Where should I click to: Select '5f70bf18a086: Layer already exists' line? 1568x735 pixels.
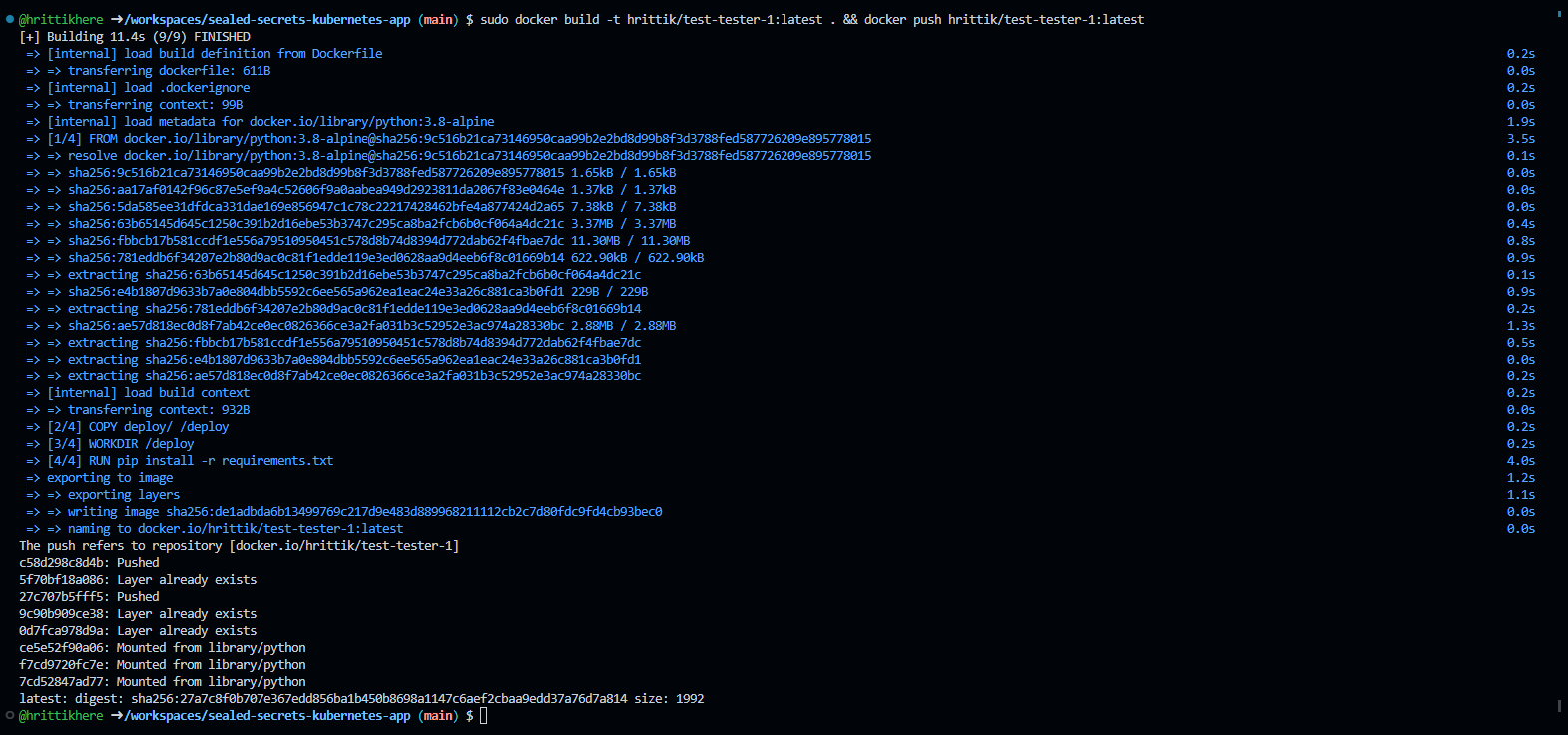click(138, 579)
